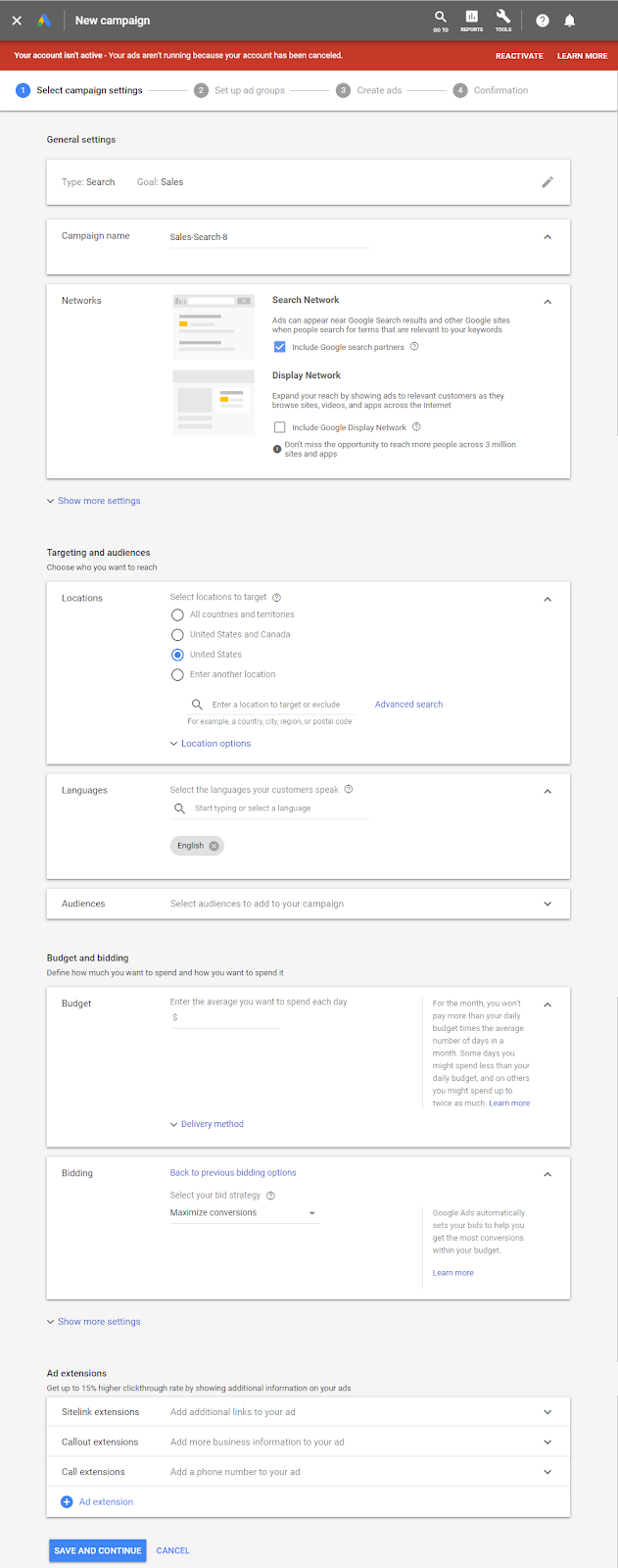Open the Maximize conversions bid strategy dropdown

pos(244,1213)
